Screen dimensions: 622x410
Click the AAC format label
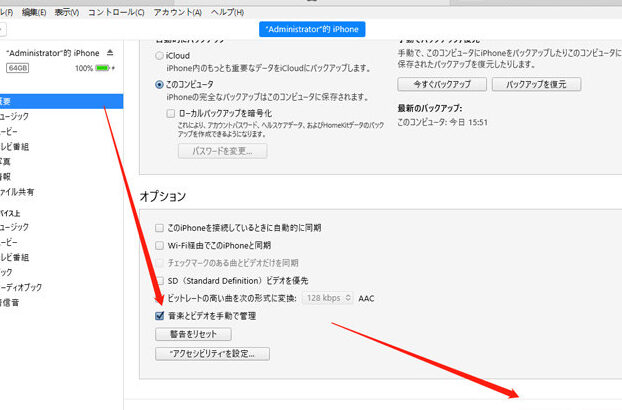366,299
